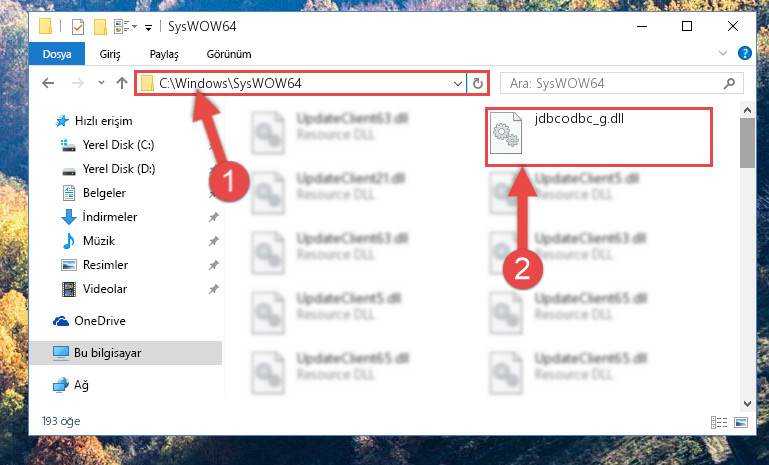Switch to the large icons view in the status bar

741,422
